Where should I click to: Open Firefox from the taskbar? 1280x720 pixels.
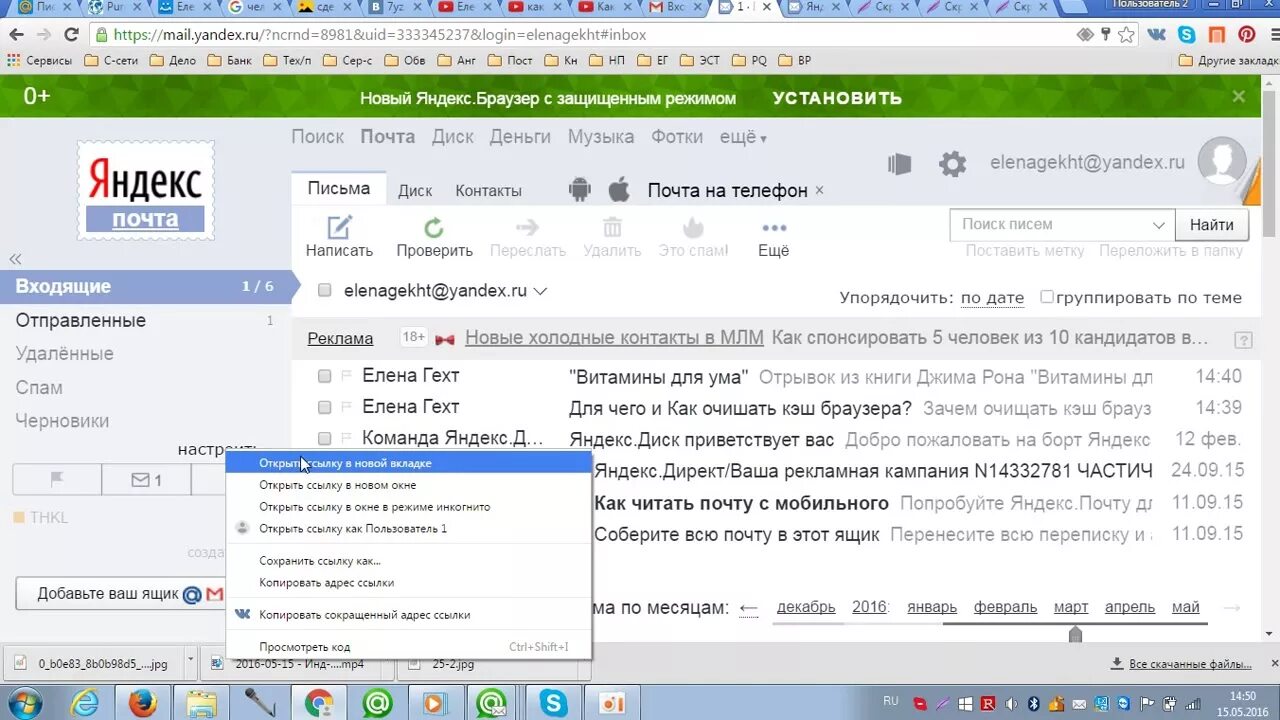click(x=143, y=703)
